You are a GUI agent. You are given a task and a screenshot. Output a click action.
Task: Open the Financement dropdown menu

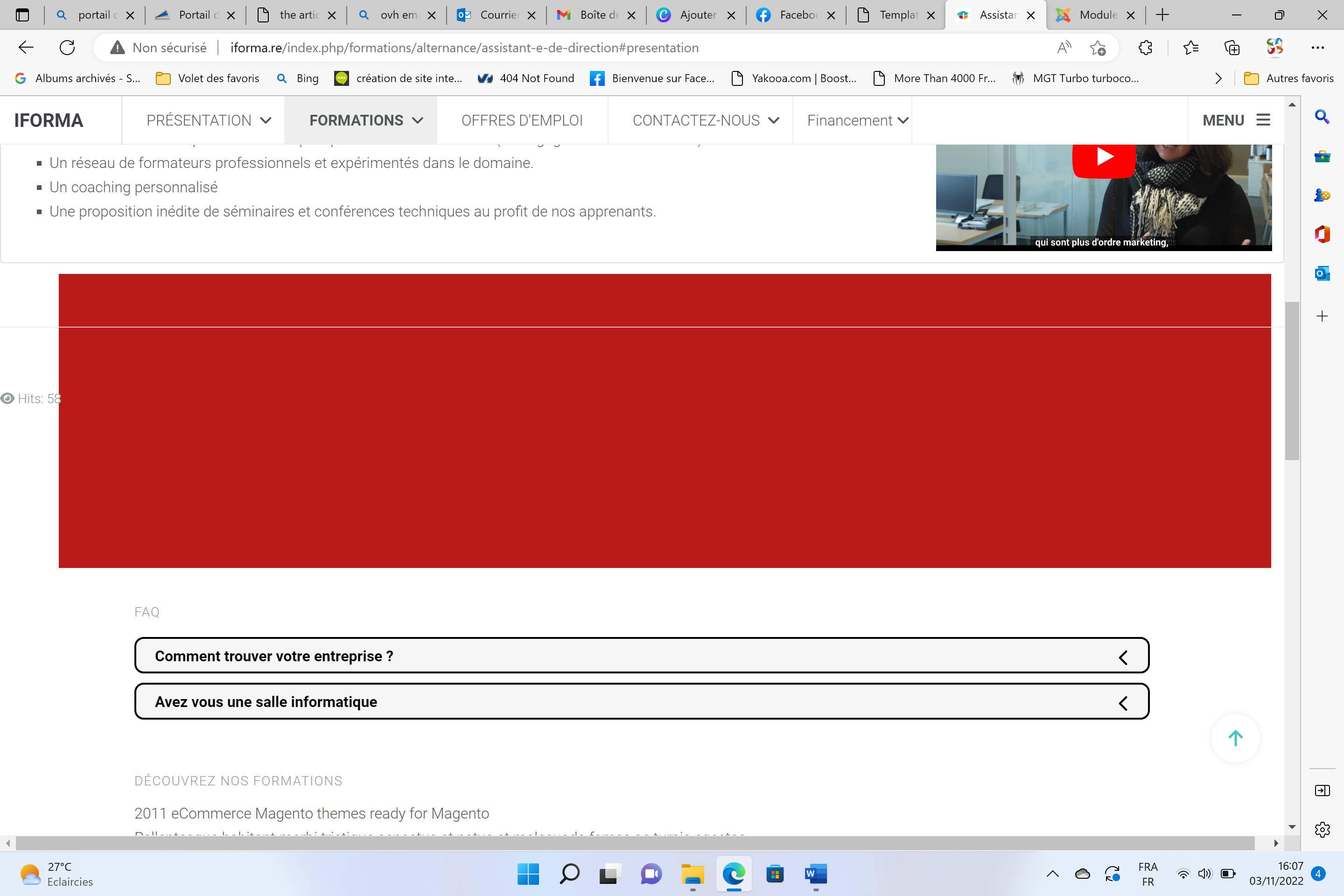(x=857, y=120)
